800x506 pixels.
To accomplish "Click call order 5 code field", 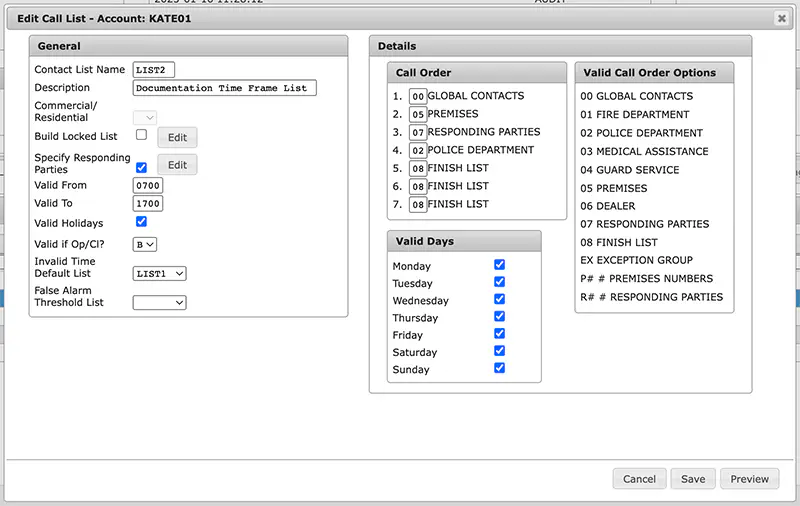I will click(x=418, y=168).
